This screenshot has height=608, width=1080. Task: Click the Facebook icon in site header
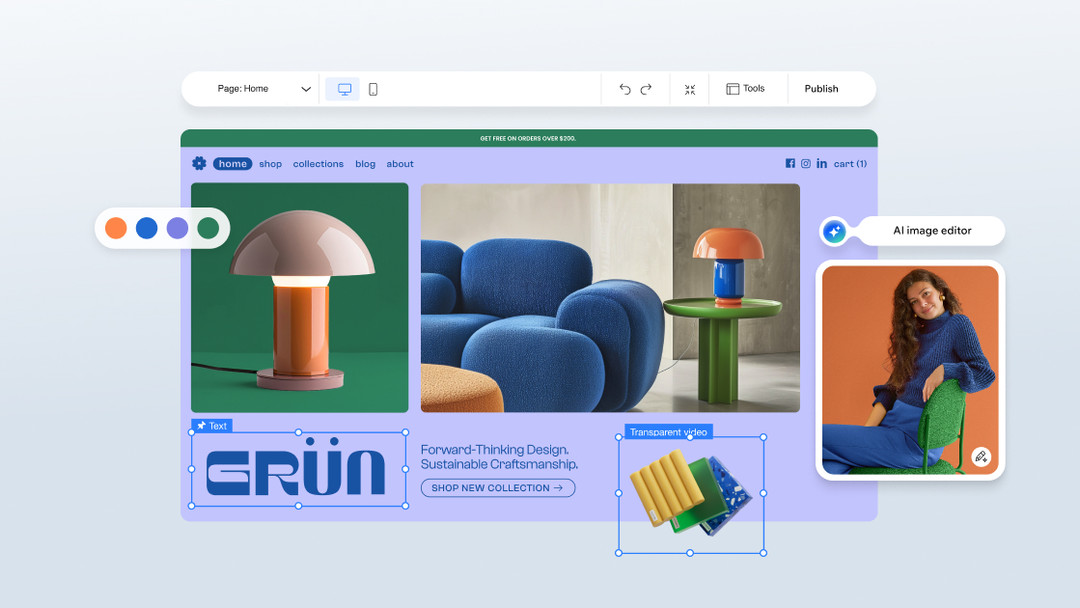click(790, 164)
